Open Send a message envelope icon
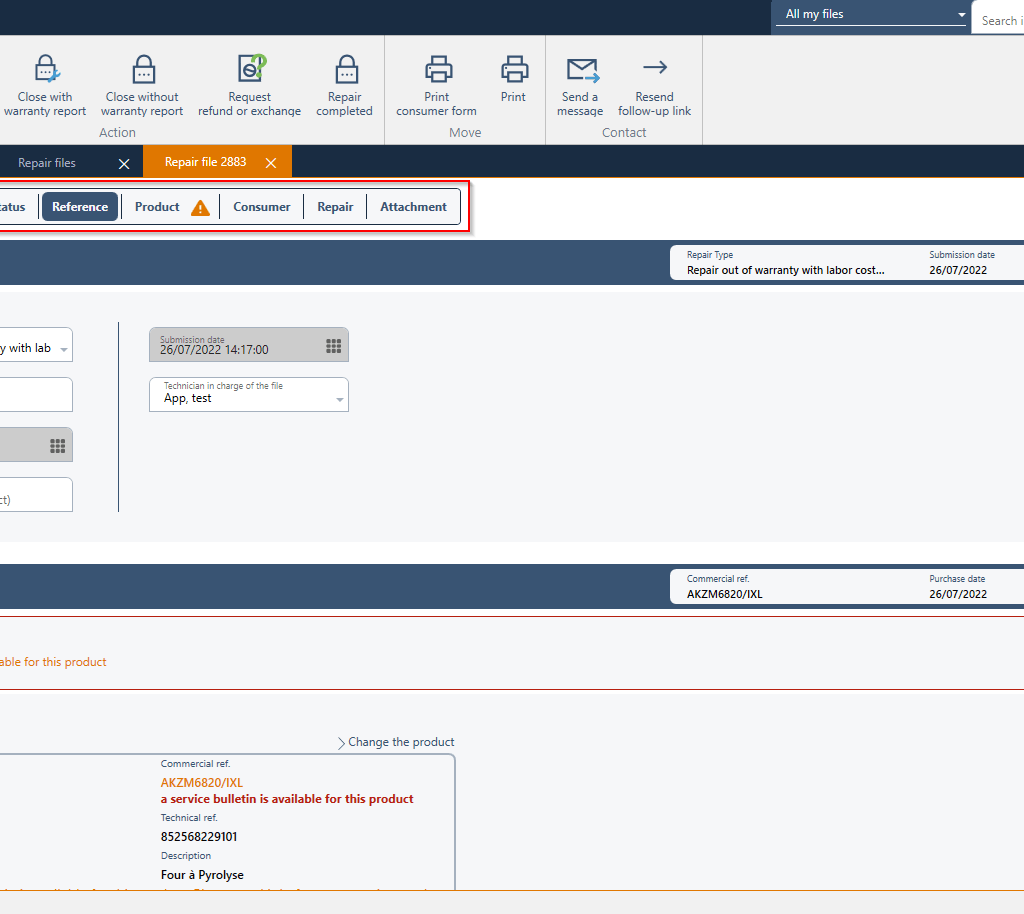1024x914 pixels. tap(581, 69)
